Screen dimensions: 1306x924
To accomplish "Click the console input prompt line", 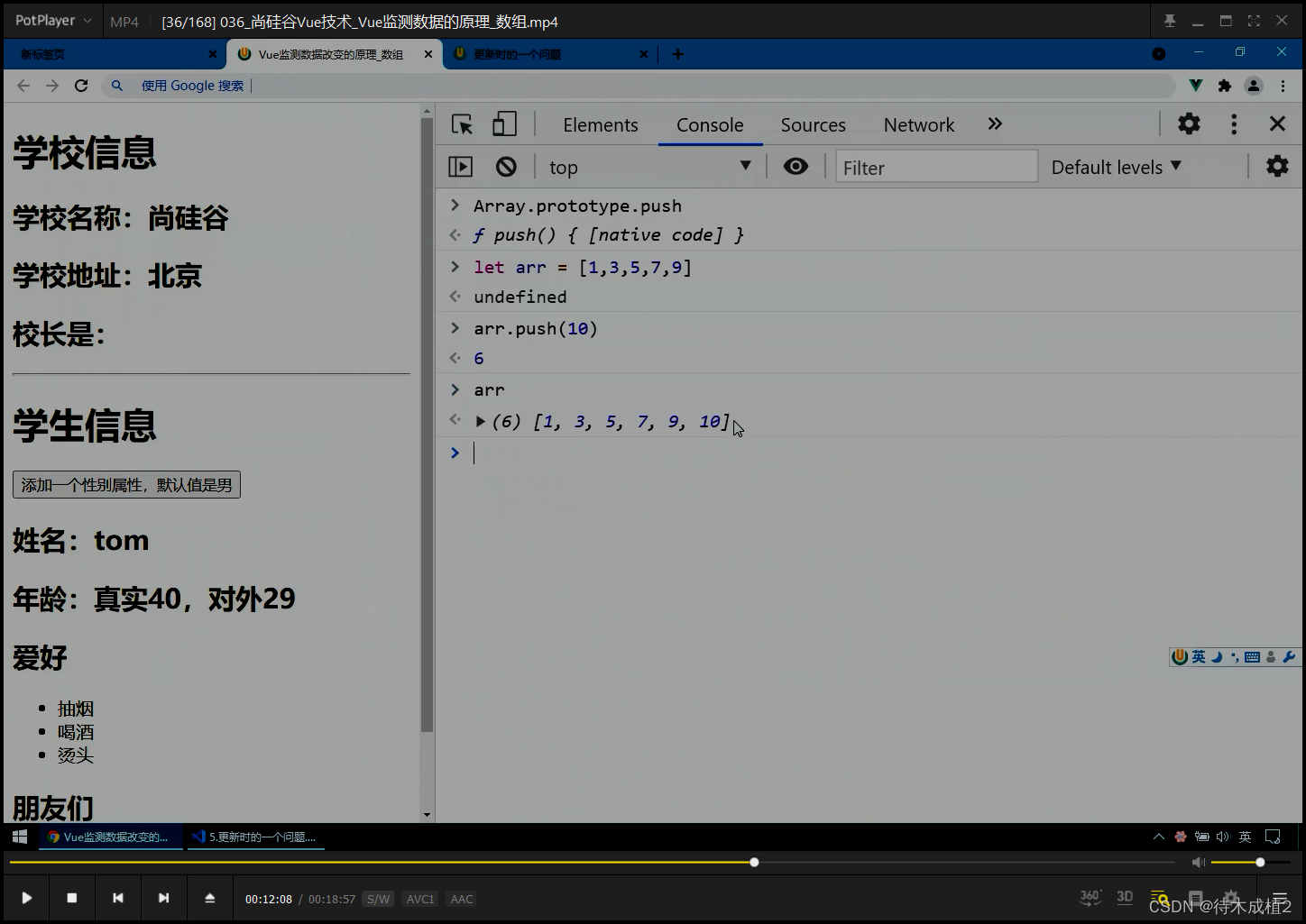I will 870,453.
